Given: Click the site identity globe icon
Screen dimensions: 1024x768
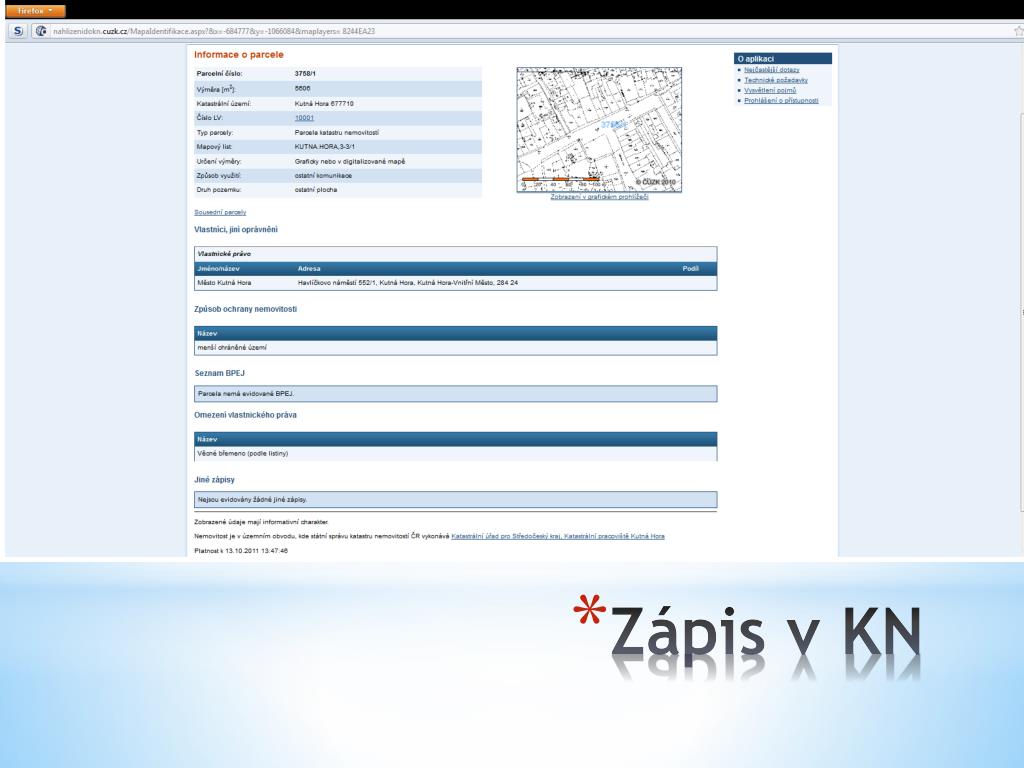Looking at the screenshot, I should (41, 31).
